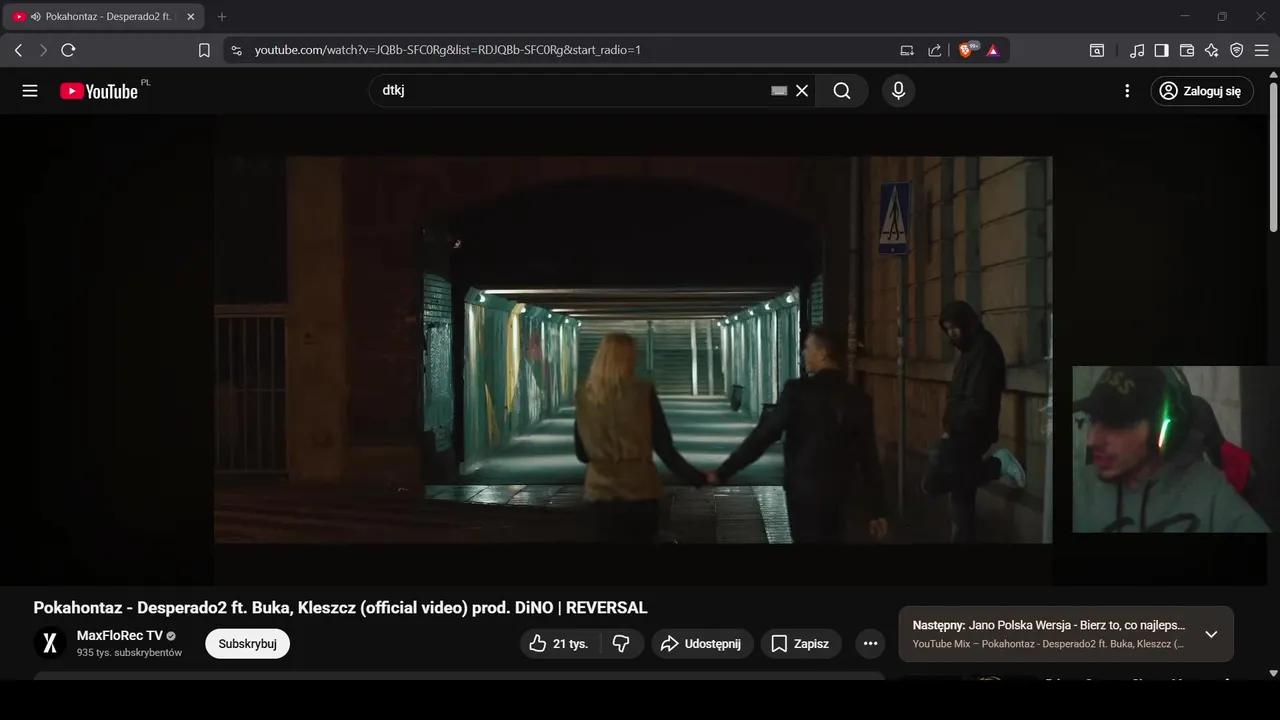This screenshot has height=720, width=1280.
Task: Click Udostępnij share button
Action: 702,644
